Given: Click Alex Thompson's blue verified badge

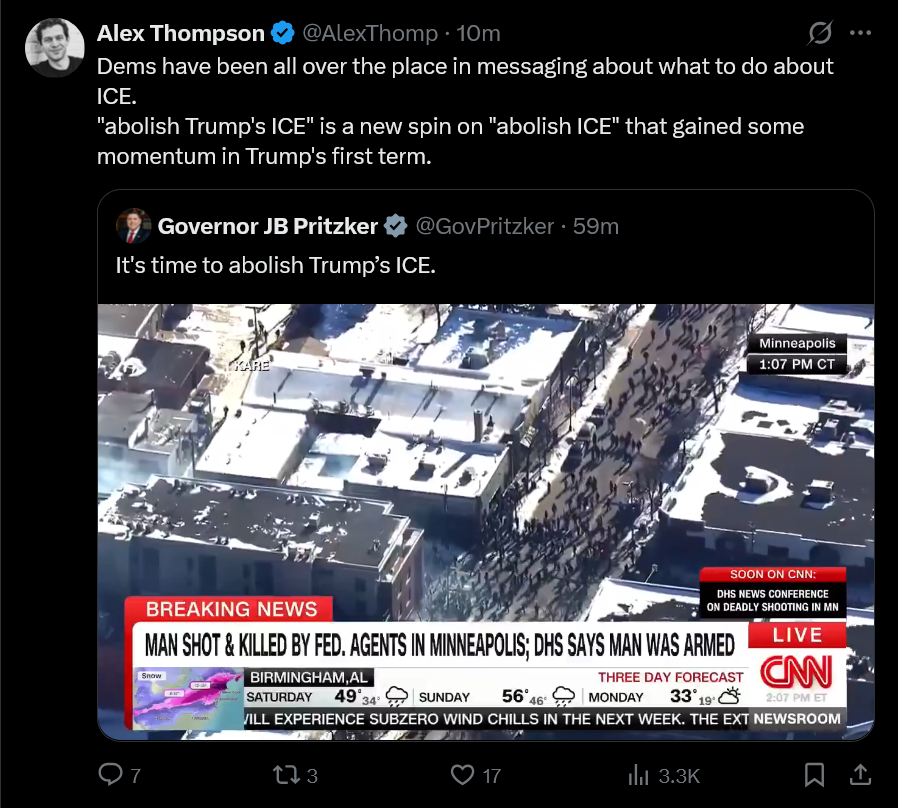Looking at the screenshot, I should click(x=282, y=33).
